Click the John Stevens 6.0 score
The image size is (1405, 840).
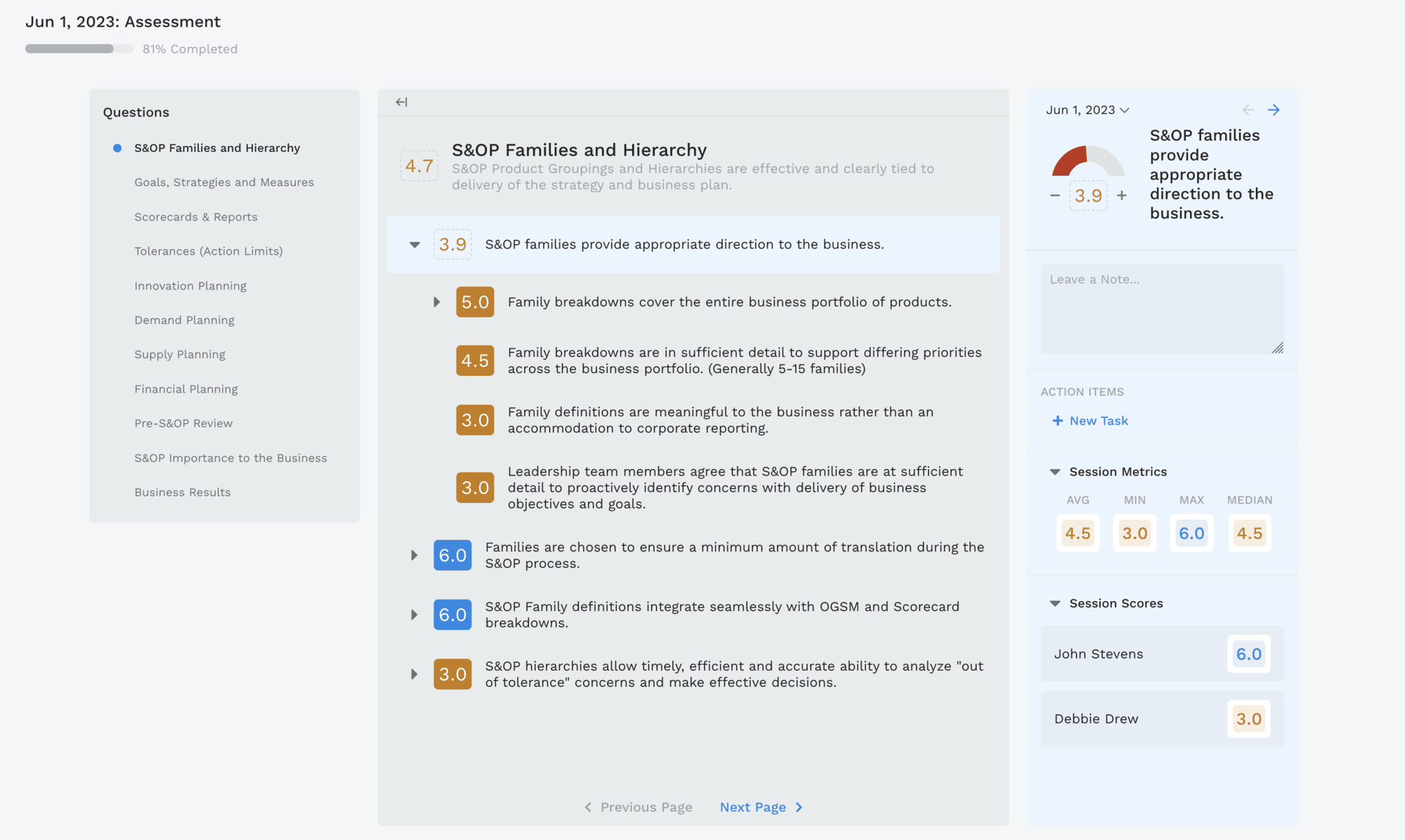(1248, 654)
